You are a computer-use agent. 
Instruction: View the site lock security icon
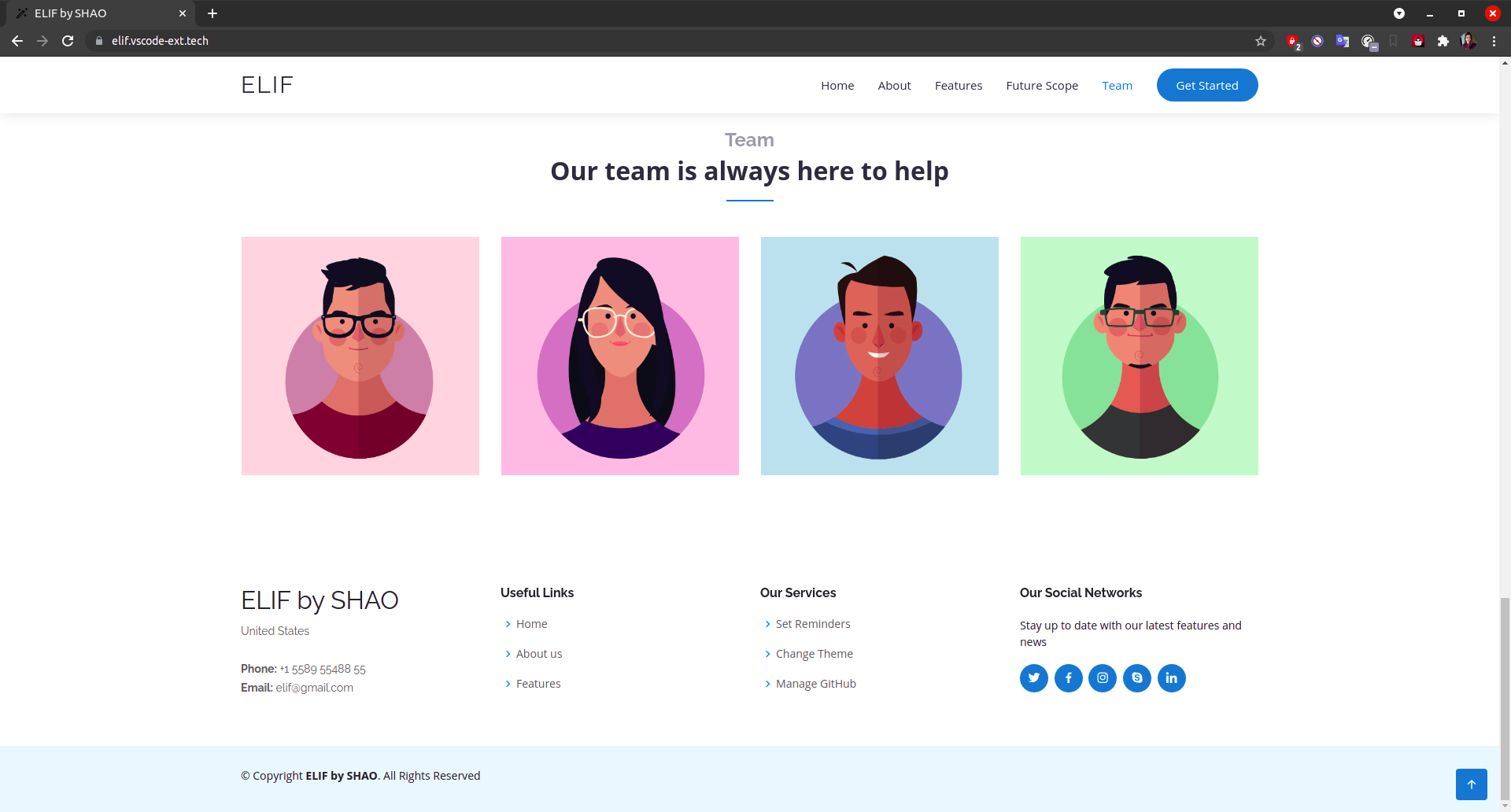tap(99, 41)
